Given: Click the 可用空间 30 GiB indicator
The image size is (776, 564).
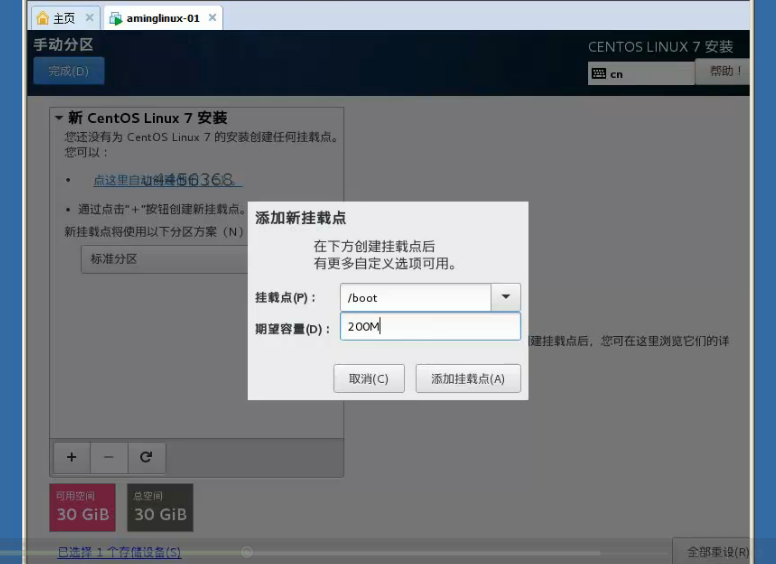Looking at the screenshot, I should 83,508.
